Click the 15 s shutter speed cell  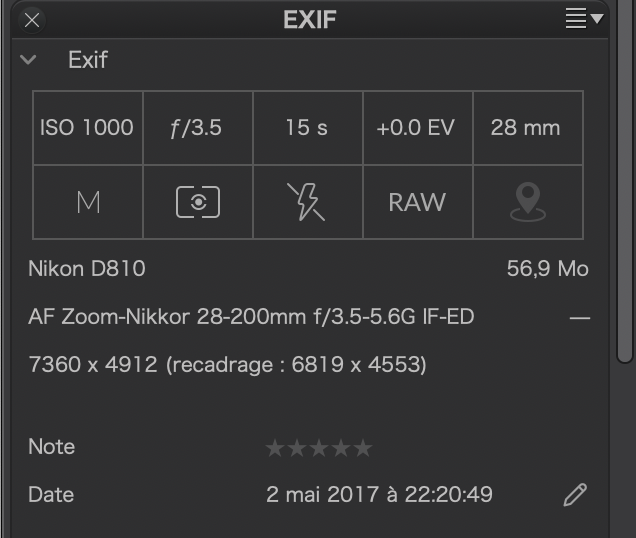(307, 128)
